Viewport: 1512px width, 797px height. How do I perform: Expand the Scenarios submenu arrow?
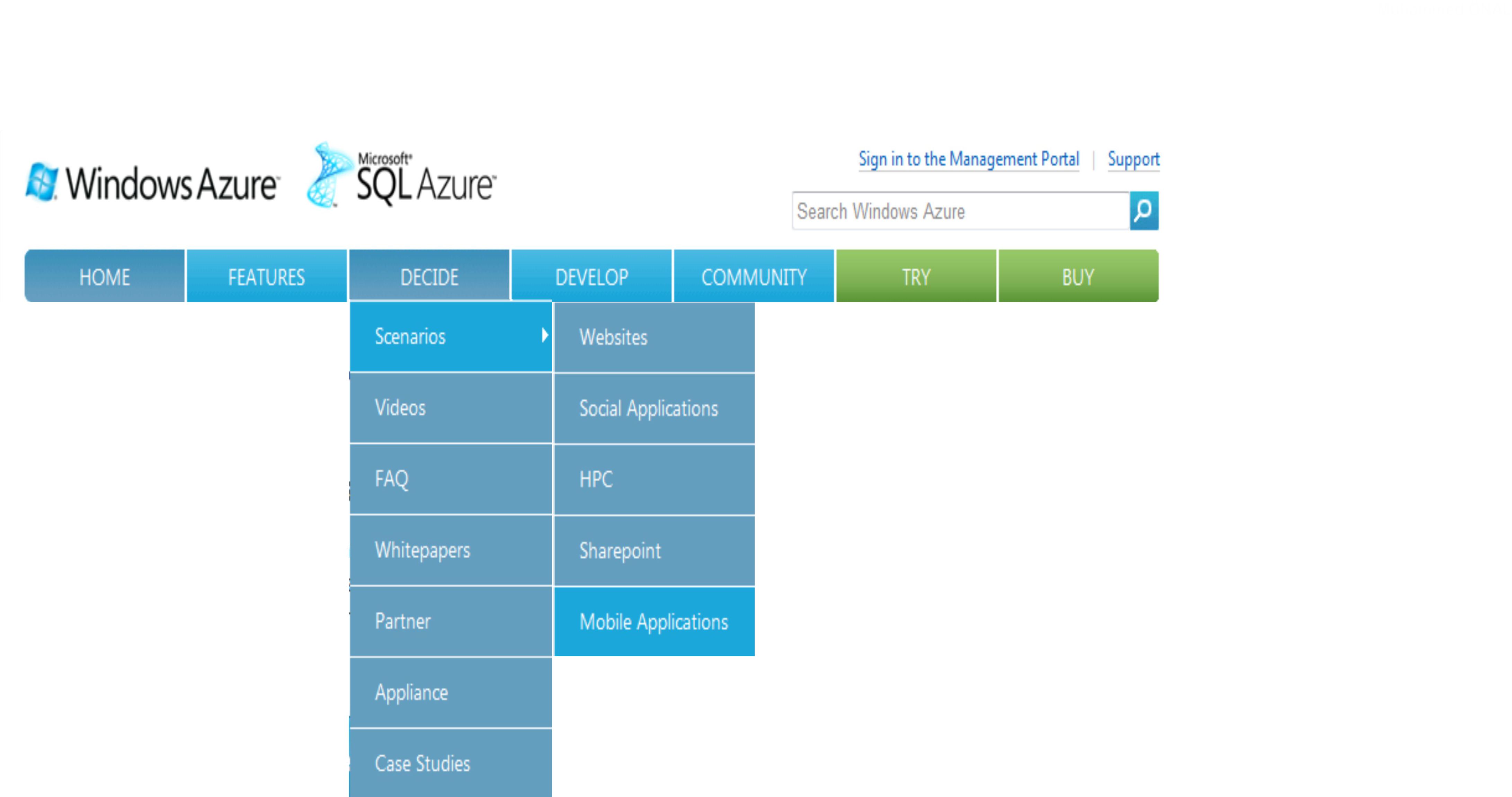click(x=545, y=335)
